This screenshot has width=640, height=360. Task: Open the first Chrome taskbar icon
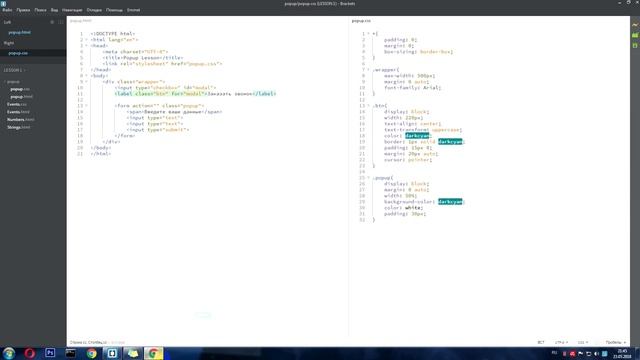click(91, 353)
